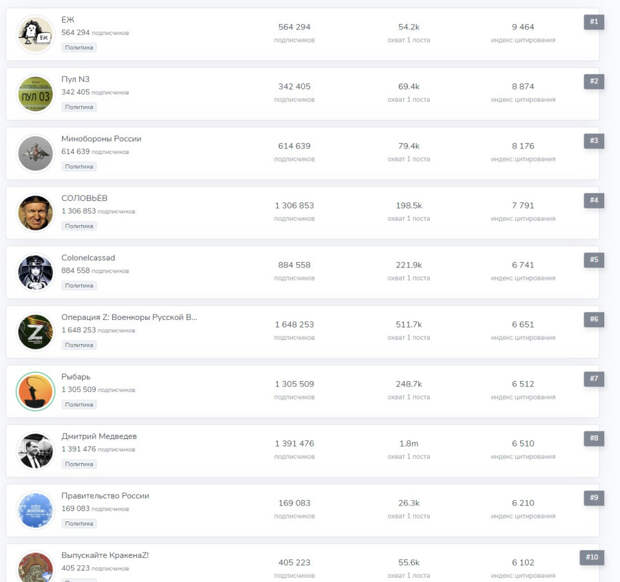Viewport: 620px width, 582px height.
Task: Select the Минобороны России channel avatar
Action: [x=35, y=153]
